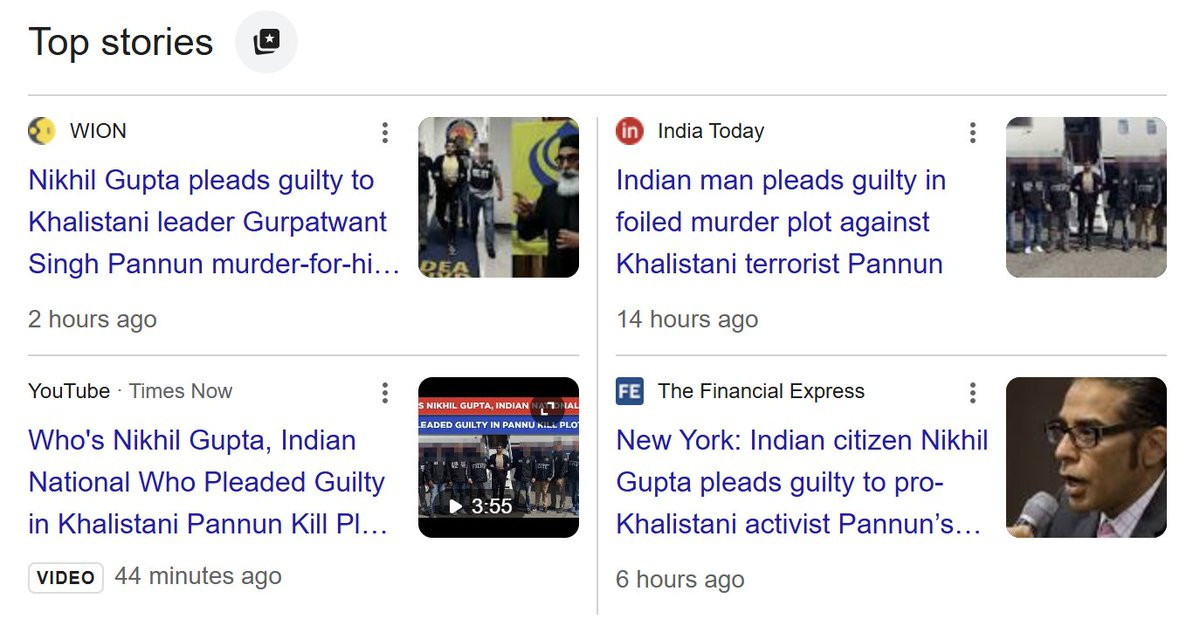This screenshot has width=1200, height=619.
Task: Open WION headline about Nikhil Gupta plea
Action: tap(208, 222)
